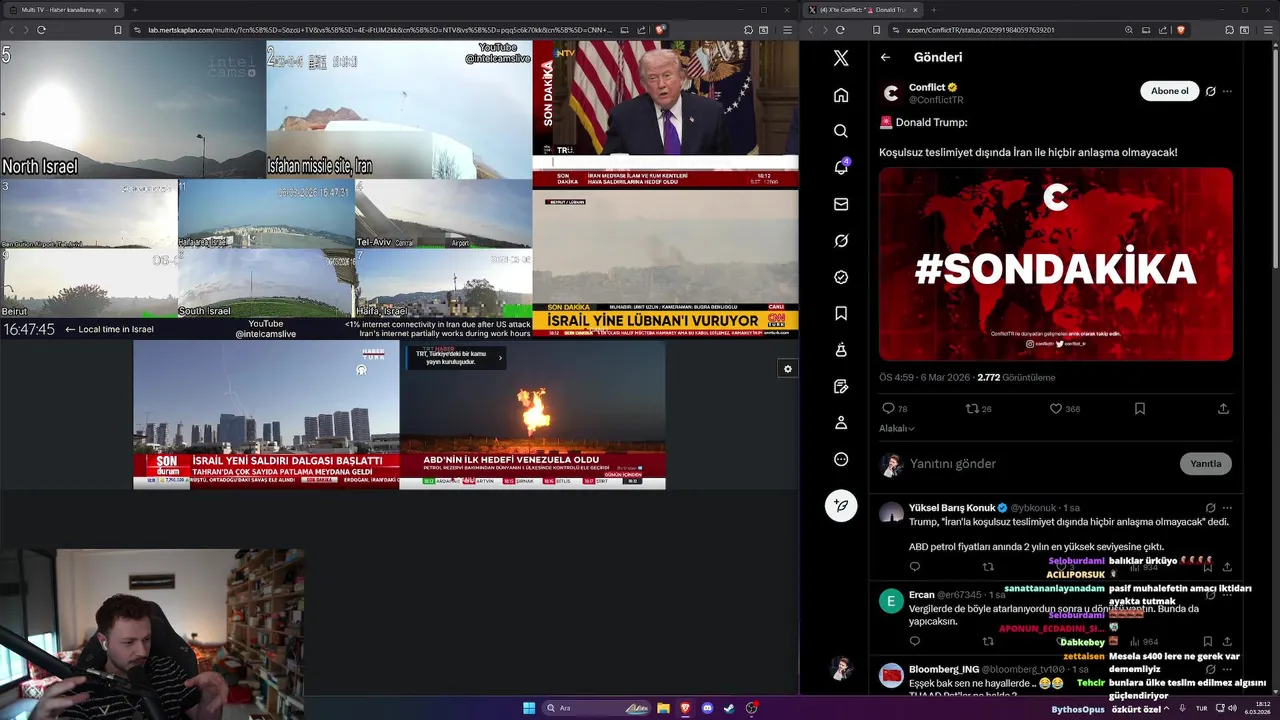This screenshot has width=1280, height=720.
Task: Open Yüksel Barış Konuk's profile link
Action: [952, 508]
